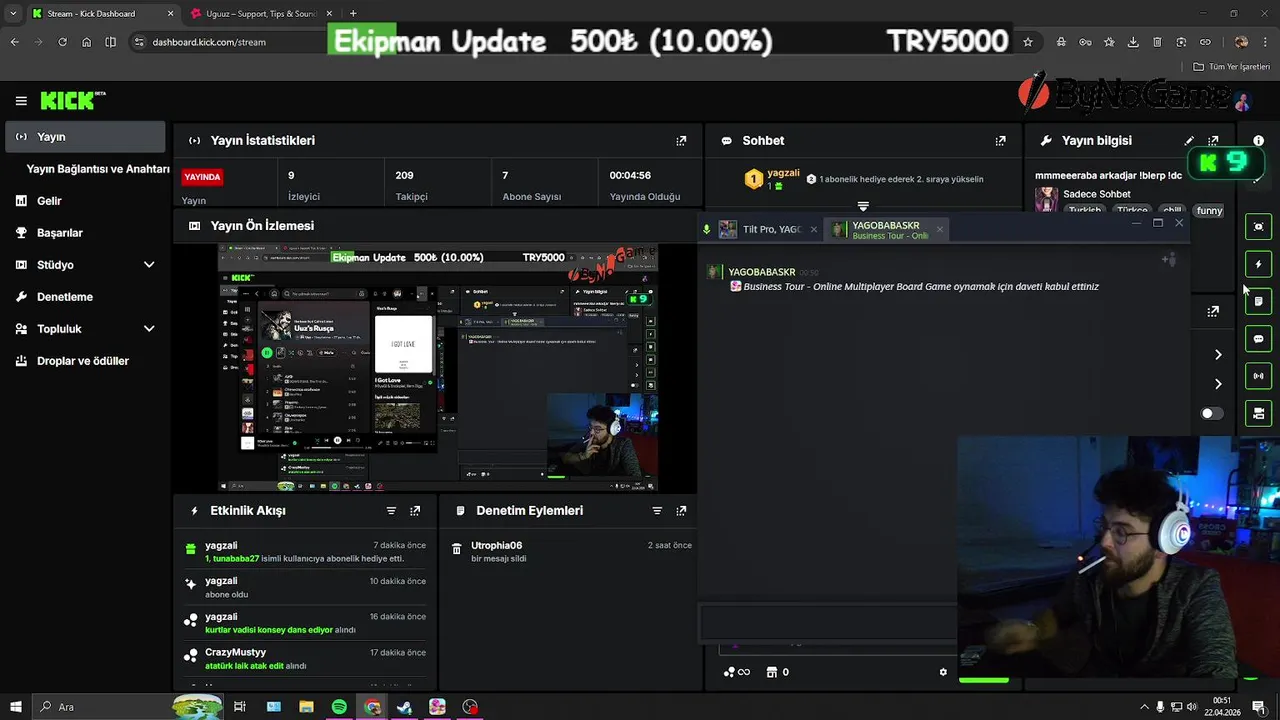Open Chrome from the taskbar
1280x720 pixels.
(372, 707)
